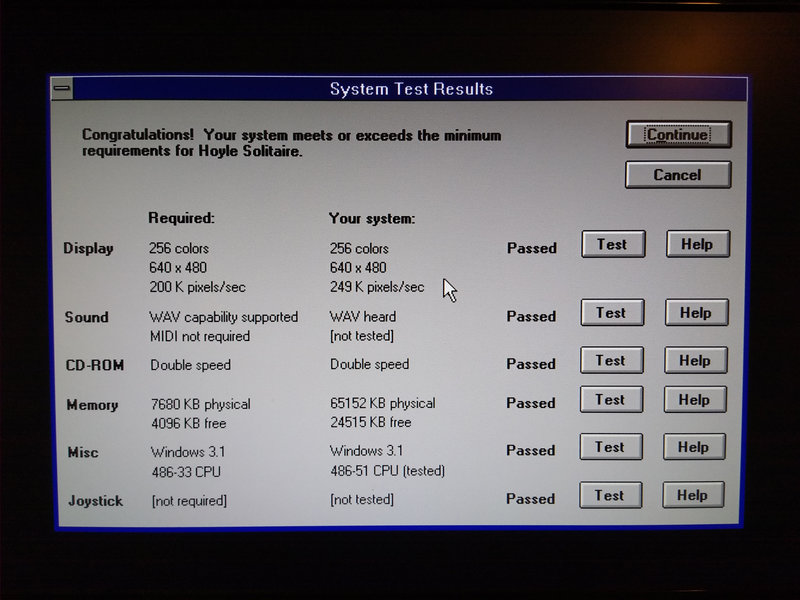This screenshot has height=600, width=800.
Task: Cancel the system test results dialog
Action: tap(677, 175)
